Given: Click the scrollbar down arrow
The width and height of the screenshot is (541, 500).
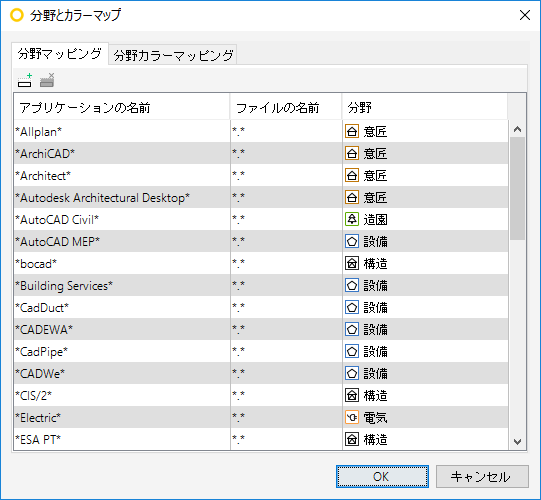Looking at the screenshot, I should 517,442.
